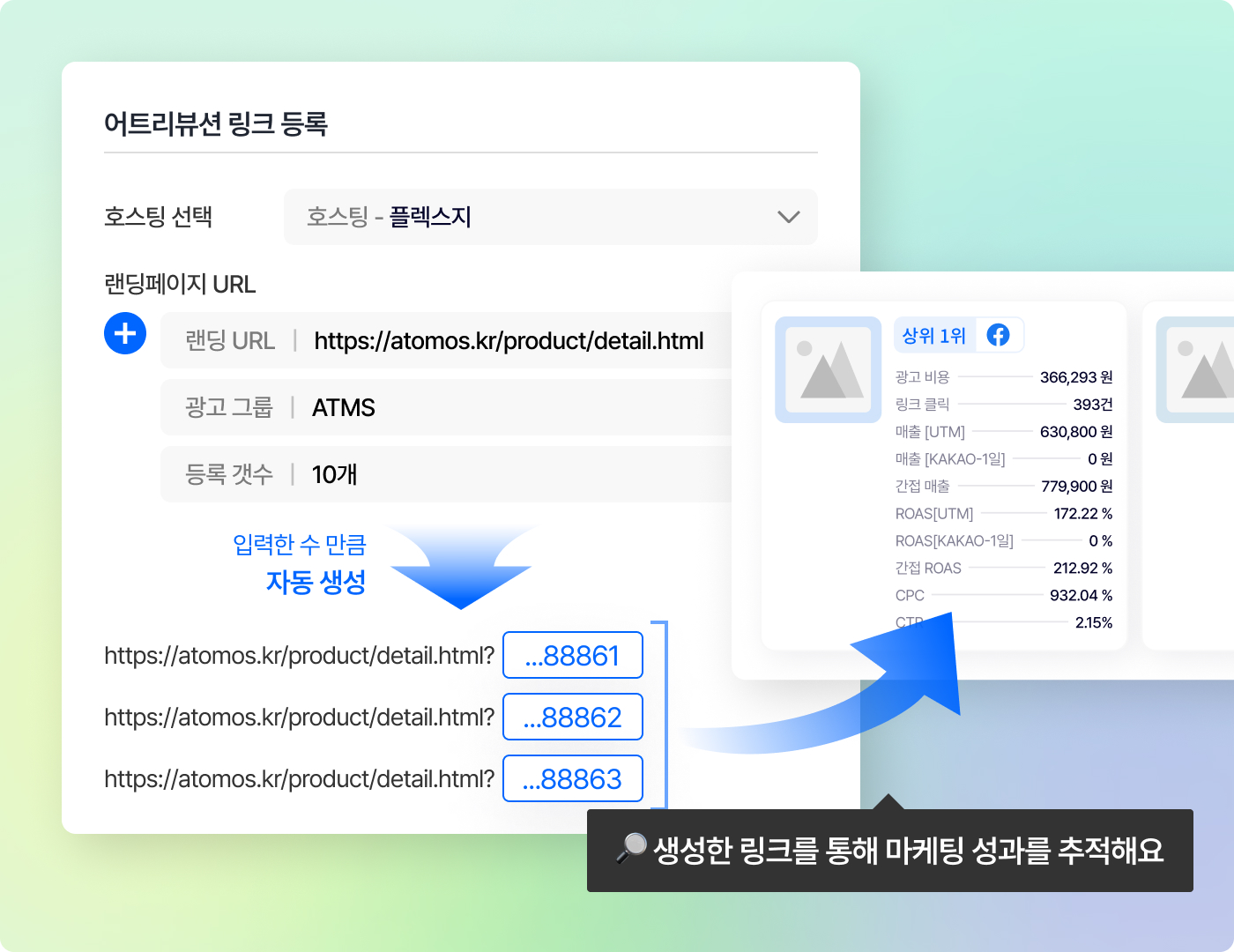Toggle the ...88862 link selection
Image resolution: width=1234 pixels, height=952 pixels.
[572, 717]
